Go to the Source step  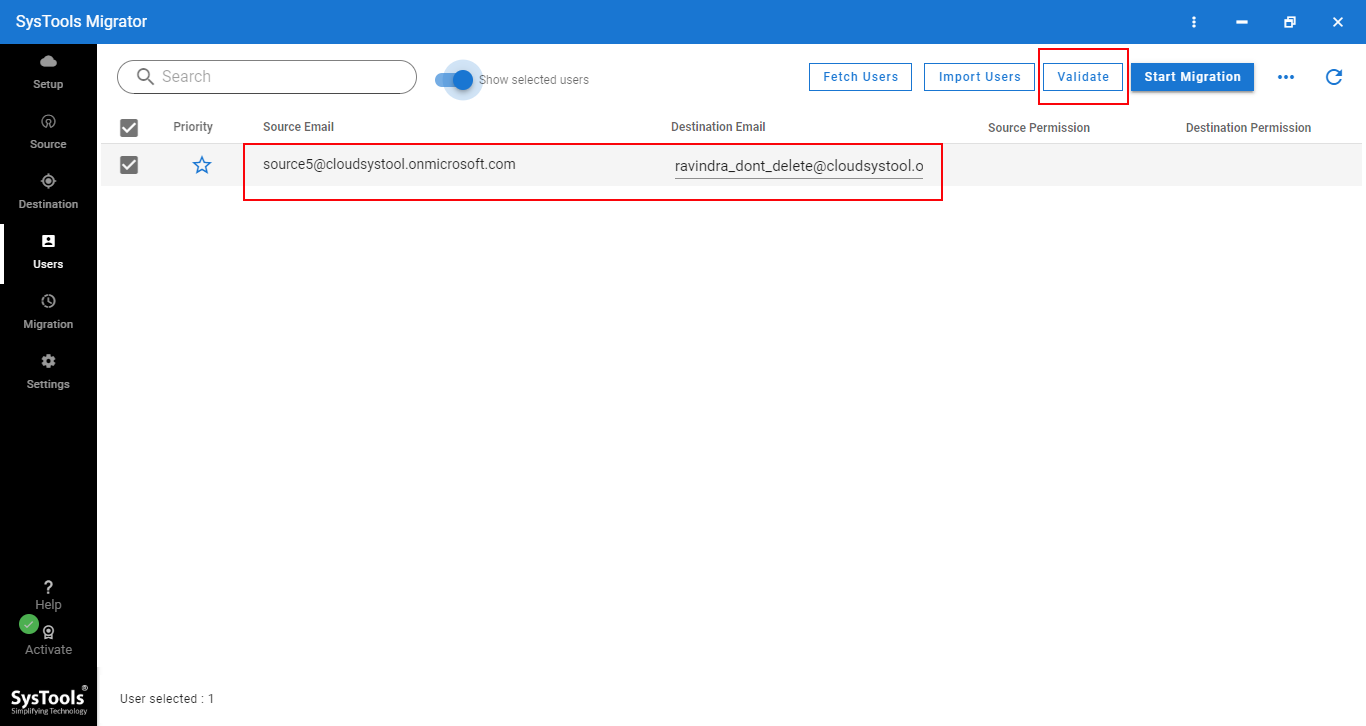click(48, 131)
